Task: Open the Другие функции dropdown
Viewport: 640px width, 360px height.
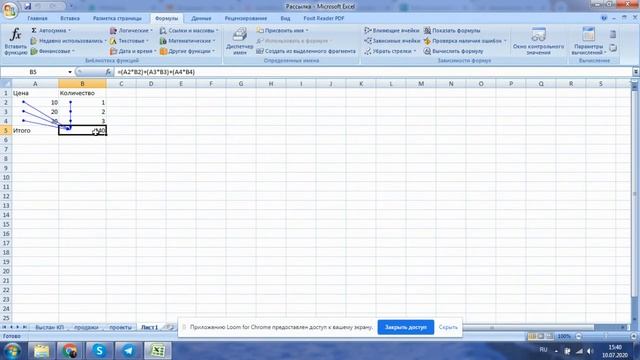Action: pos(187,51)
